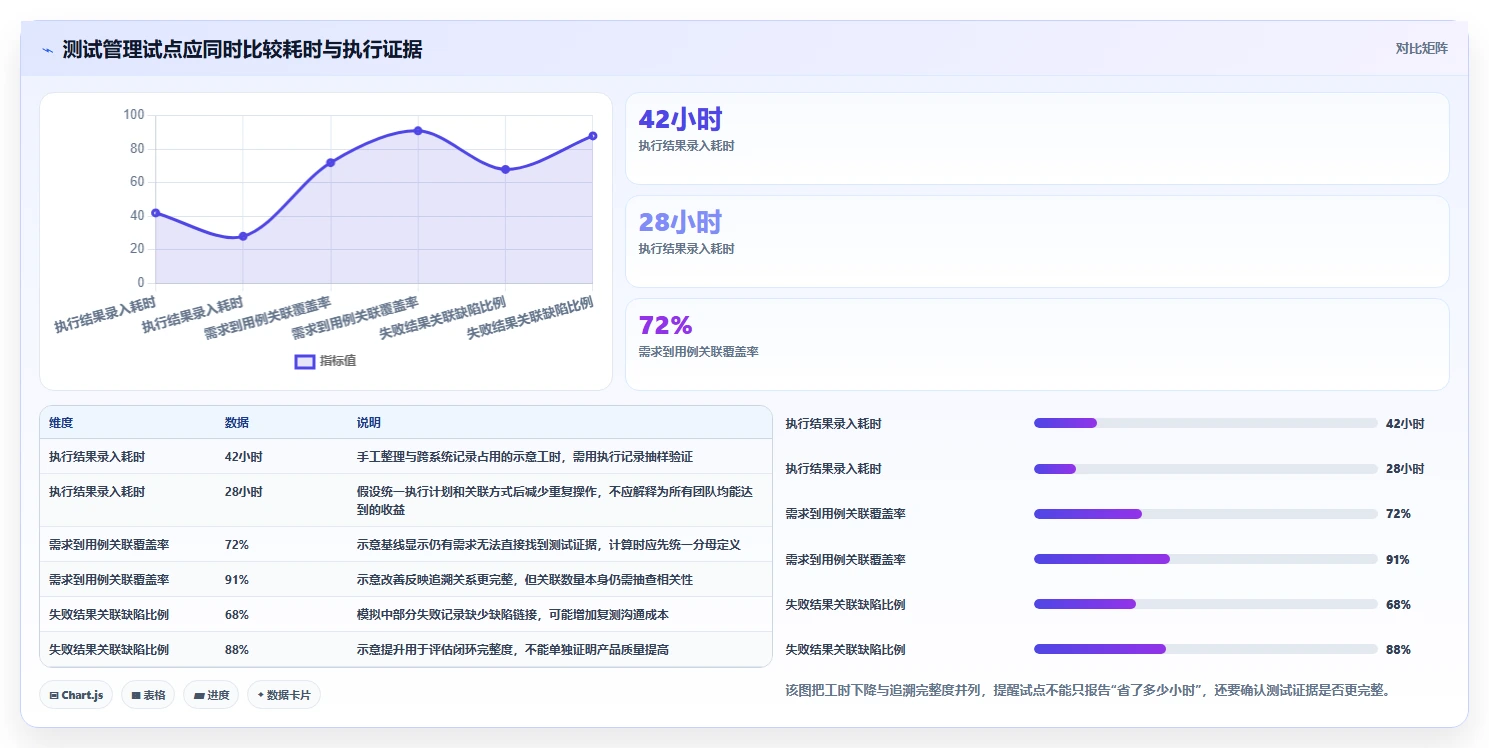The image size is (1489, 748).
Task: Click the 60 label on the chart y-axis
Action: pos(137,182)
